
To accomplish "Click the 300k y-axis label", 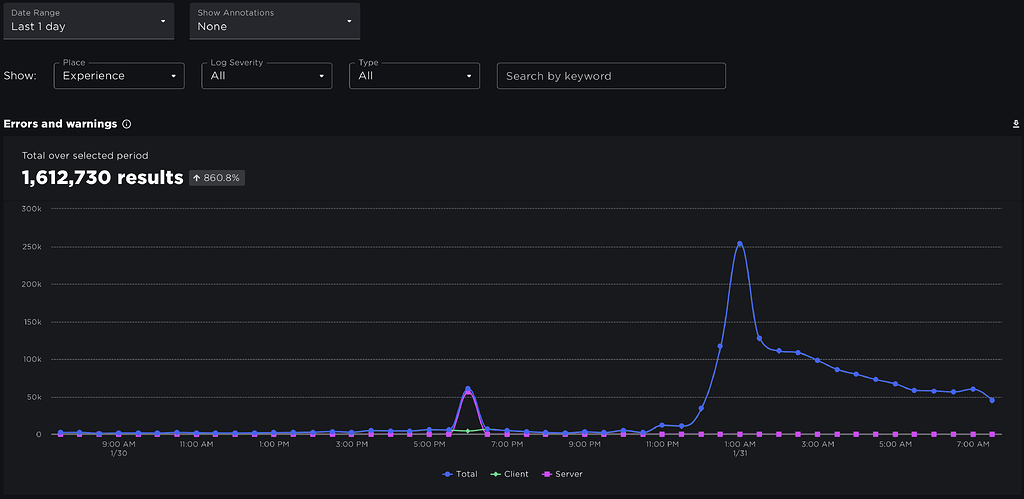I will [x=33, y=209].
